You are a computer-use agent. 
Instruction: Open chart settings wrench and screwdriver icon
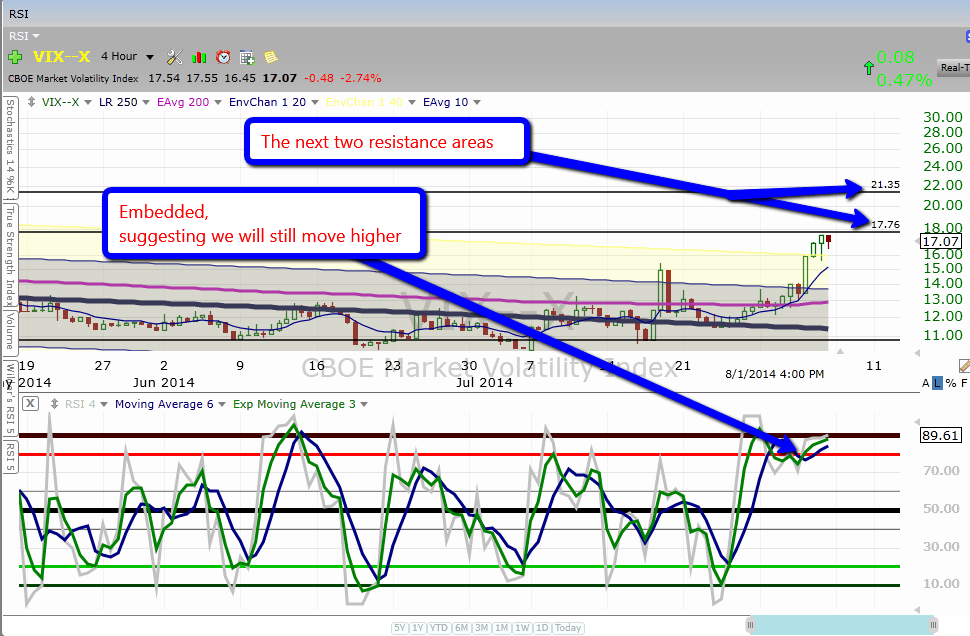pyautogui.click(x=174, y=57)
